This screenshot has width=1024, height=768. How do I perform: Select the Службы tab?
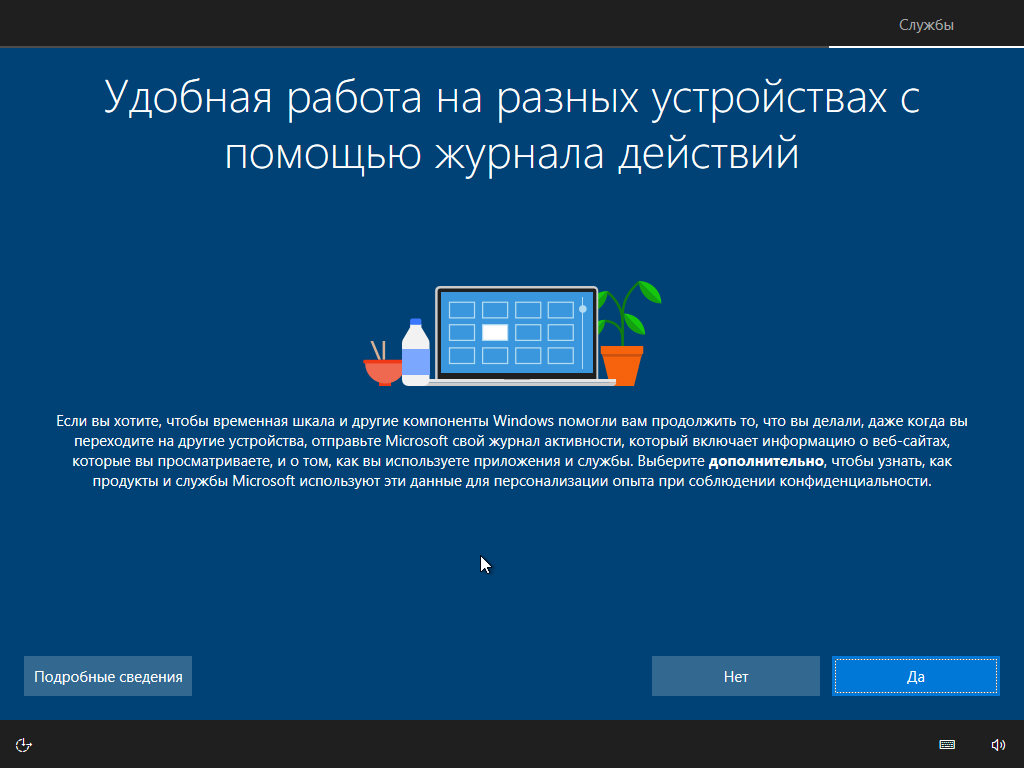926,25
